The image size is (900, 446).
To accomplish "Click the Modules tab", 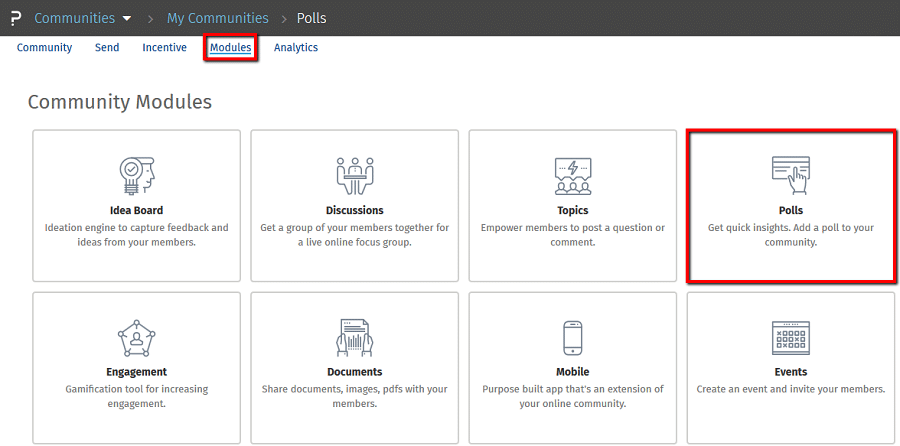I will point(230,48).
